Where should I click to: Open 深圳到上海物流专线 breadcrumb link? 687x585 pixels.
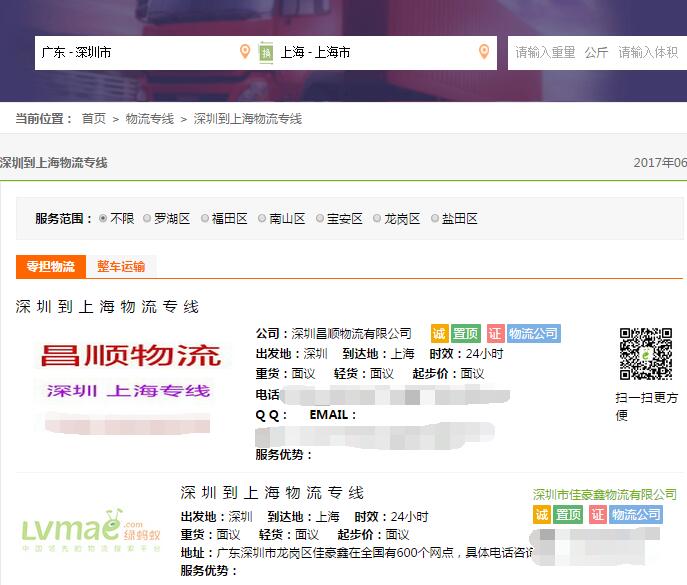pos(248,119)
